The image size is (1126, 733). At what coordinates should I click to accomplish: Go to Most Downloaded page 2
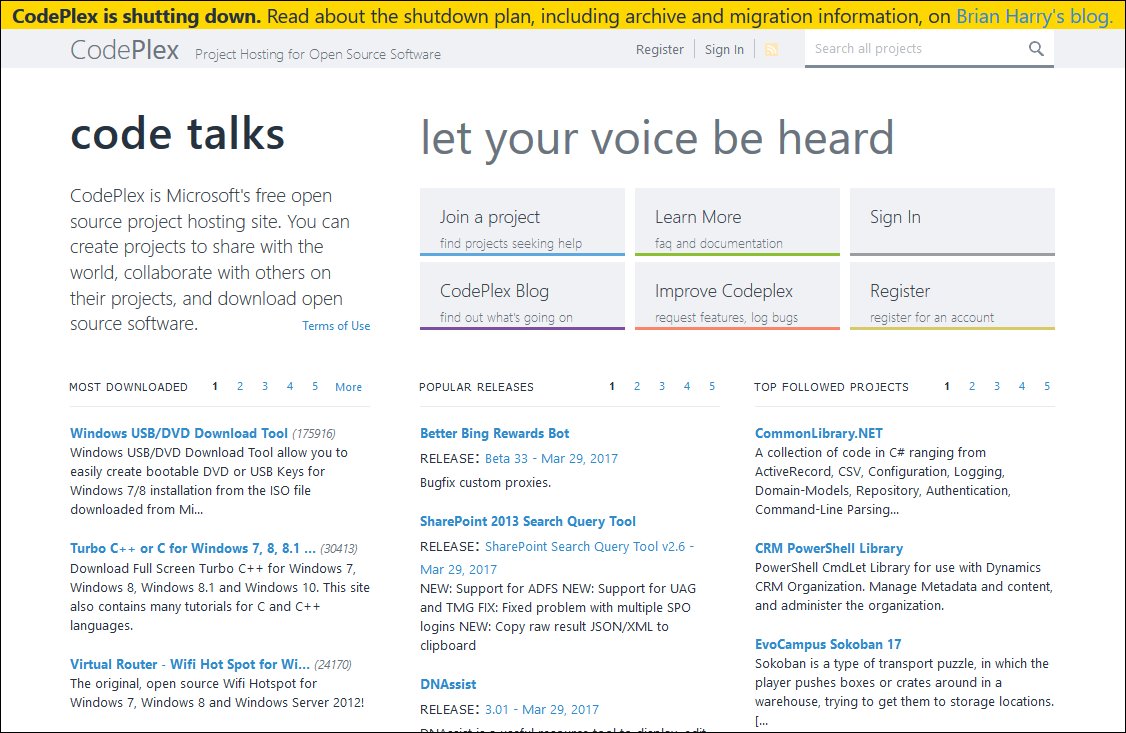coord(240,386)
